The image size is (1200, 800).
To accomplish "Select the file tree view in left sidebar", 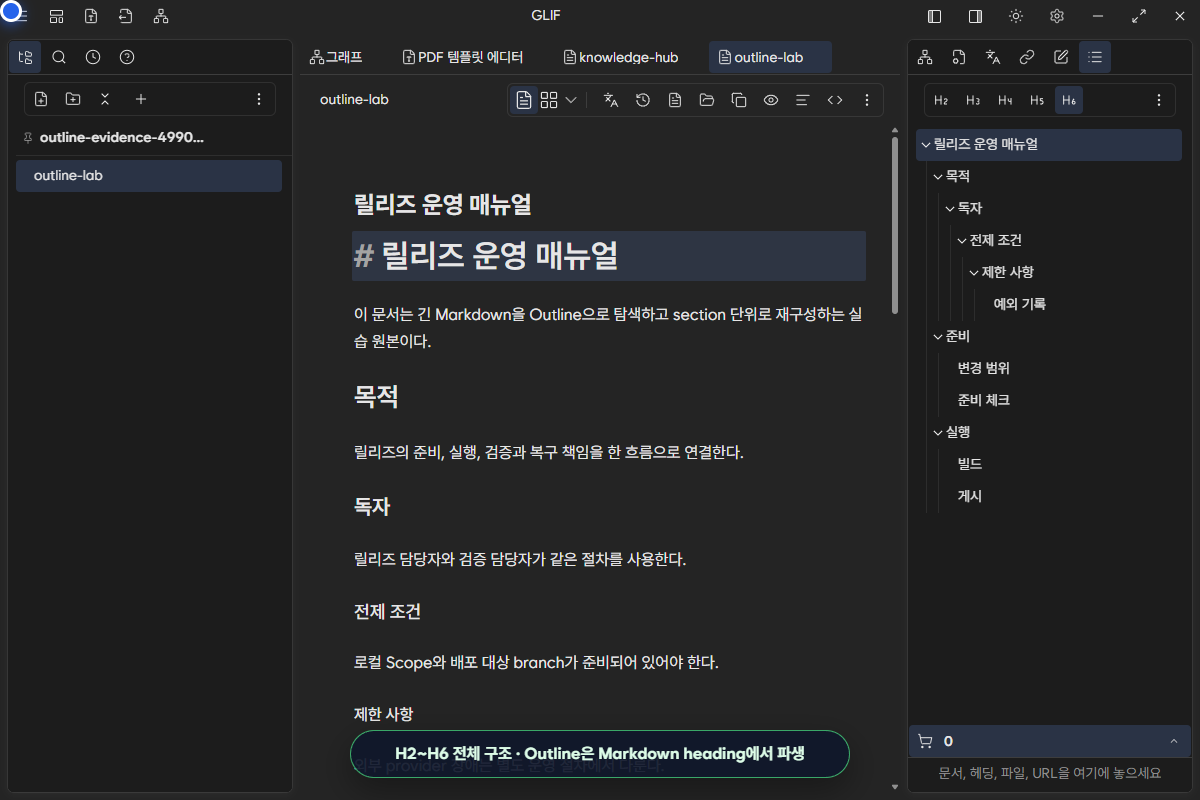I will [x=25, y=57].
